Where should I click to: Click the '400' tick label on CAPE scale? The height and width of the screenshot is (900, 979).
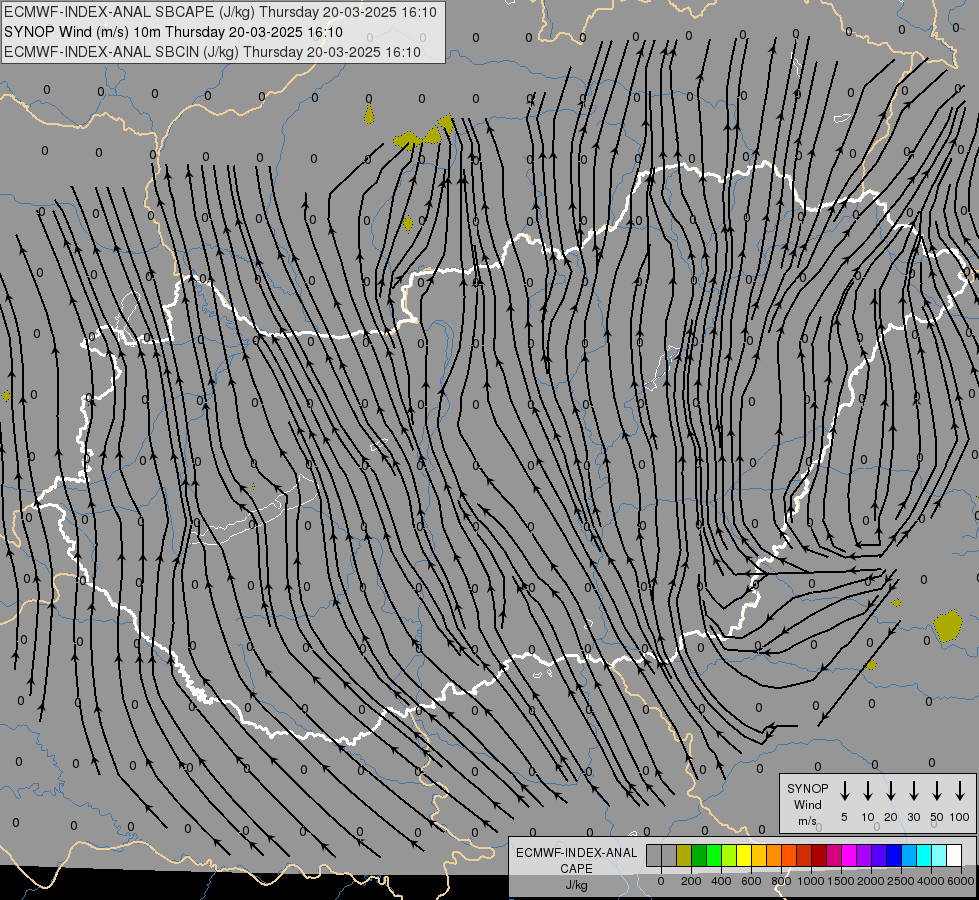tap(721, 881)
